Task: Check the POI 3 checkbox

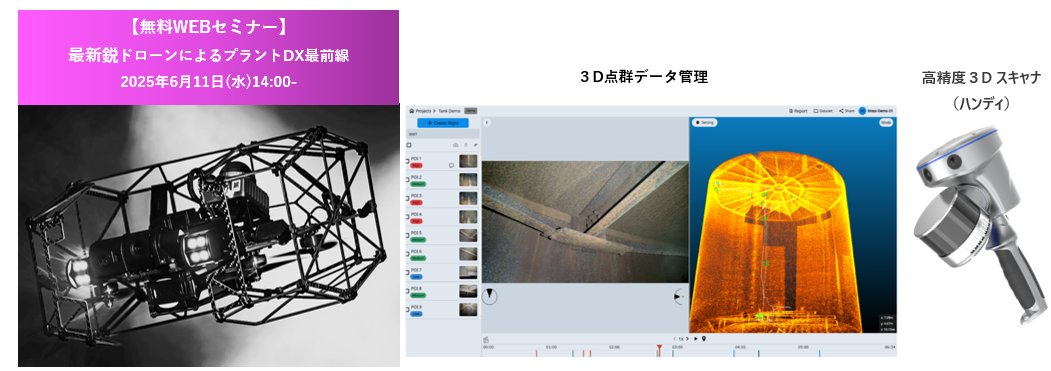Action: tap(408, 198)
